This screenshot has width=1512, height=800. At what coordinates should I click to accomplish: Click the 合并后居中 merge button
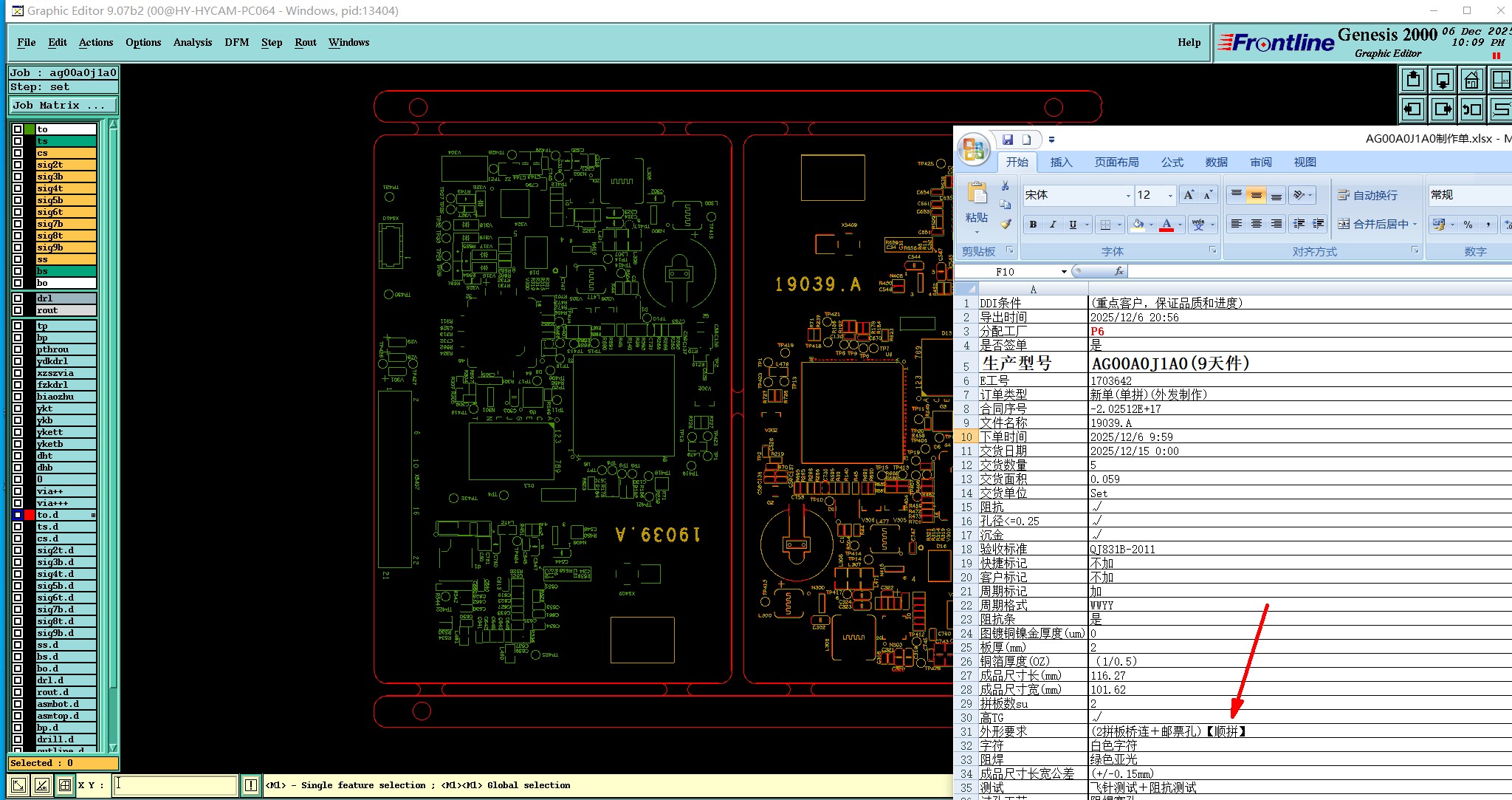[x=1375, y=224]
